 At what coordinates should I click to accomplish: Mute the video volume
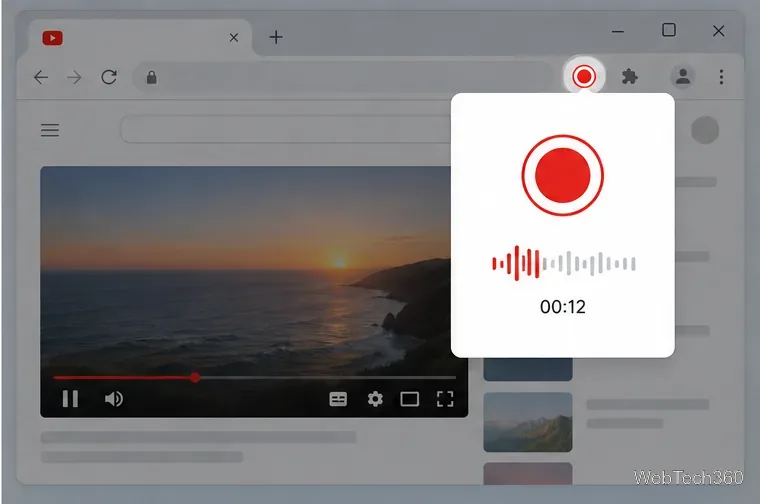click(x=114, y=399)
